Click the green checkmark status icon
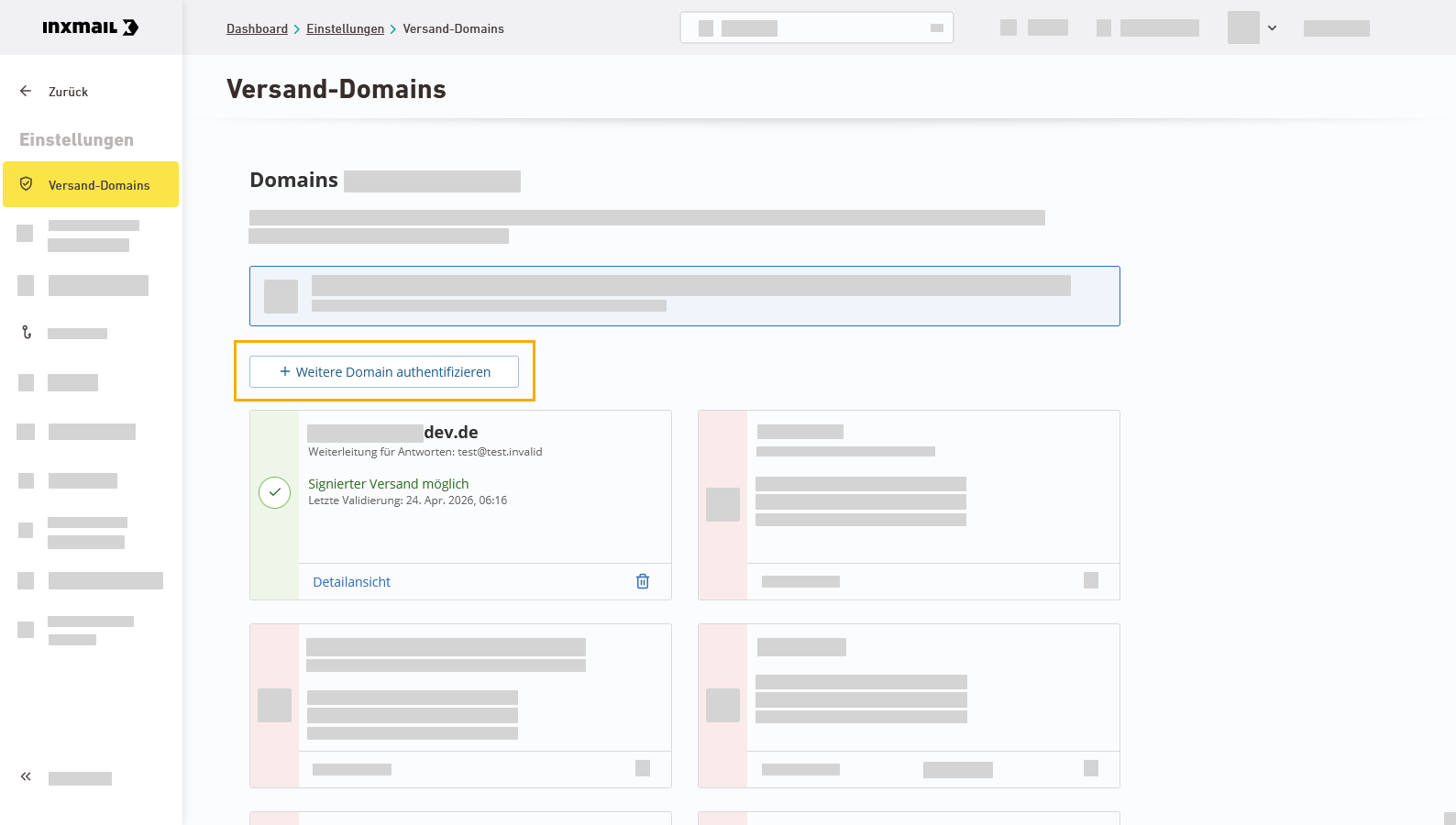1456x825 pixels. tap(275, 492)
